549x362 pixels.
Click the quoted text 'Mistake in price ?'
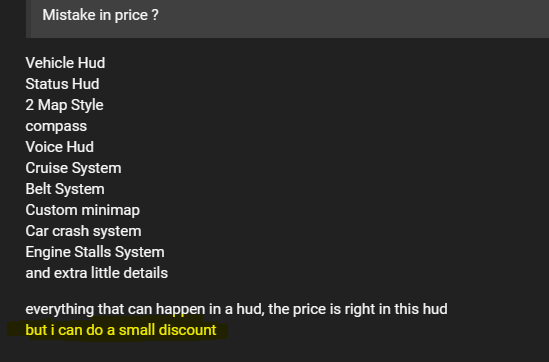click(100, 15)
